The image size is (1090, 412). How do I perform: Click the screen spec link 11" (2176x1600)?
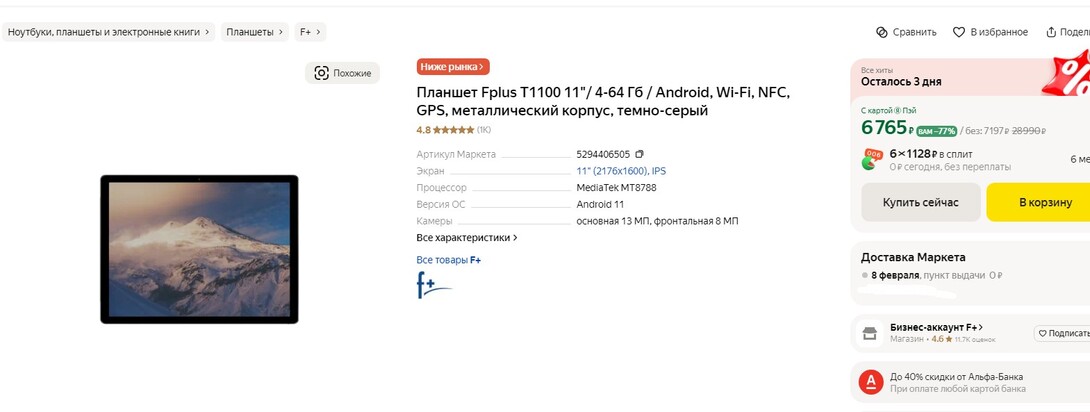(612, 171)
